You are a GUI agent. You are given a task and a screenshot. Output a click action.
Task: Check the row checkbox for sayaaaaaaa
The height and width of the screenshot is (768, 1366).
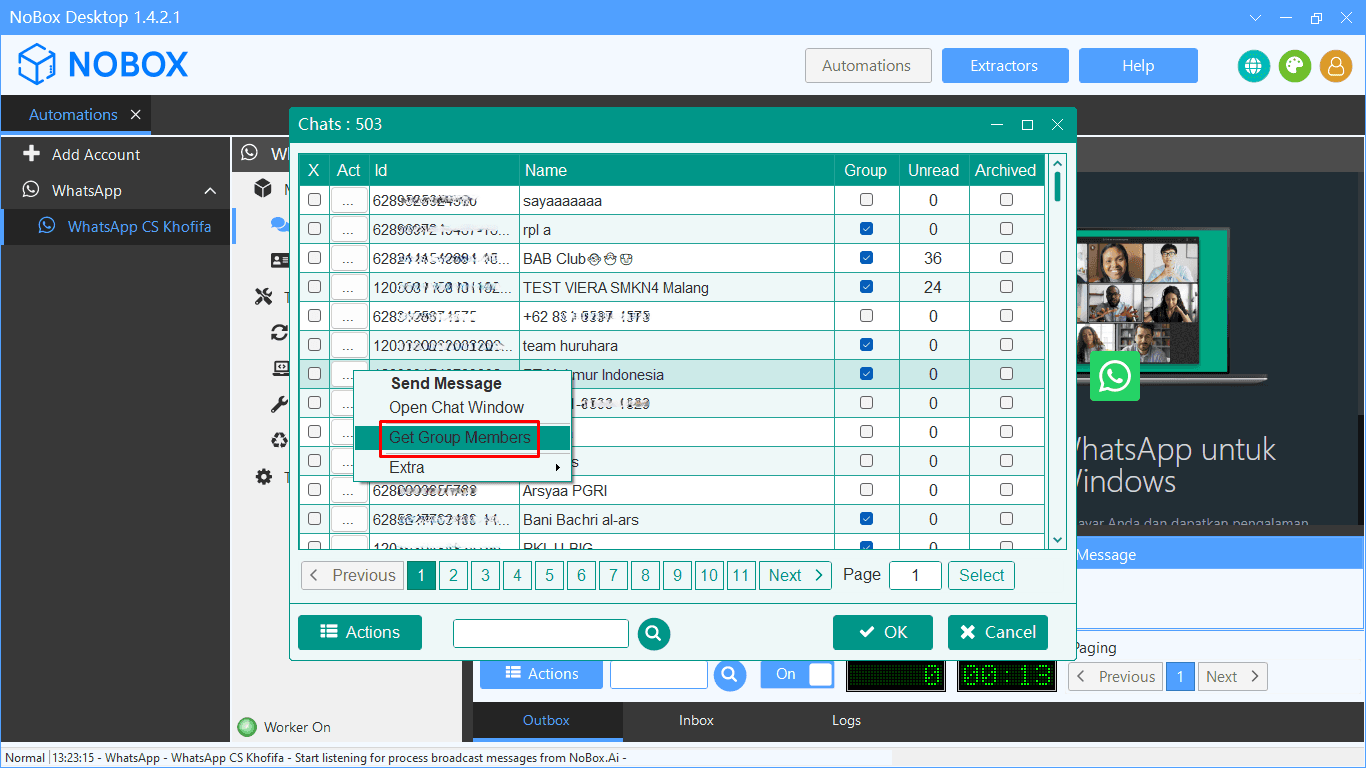pyautogui.click(x=314, y=199)
